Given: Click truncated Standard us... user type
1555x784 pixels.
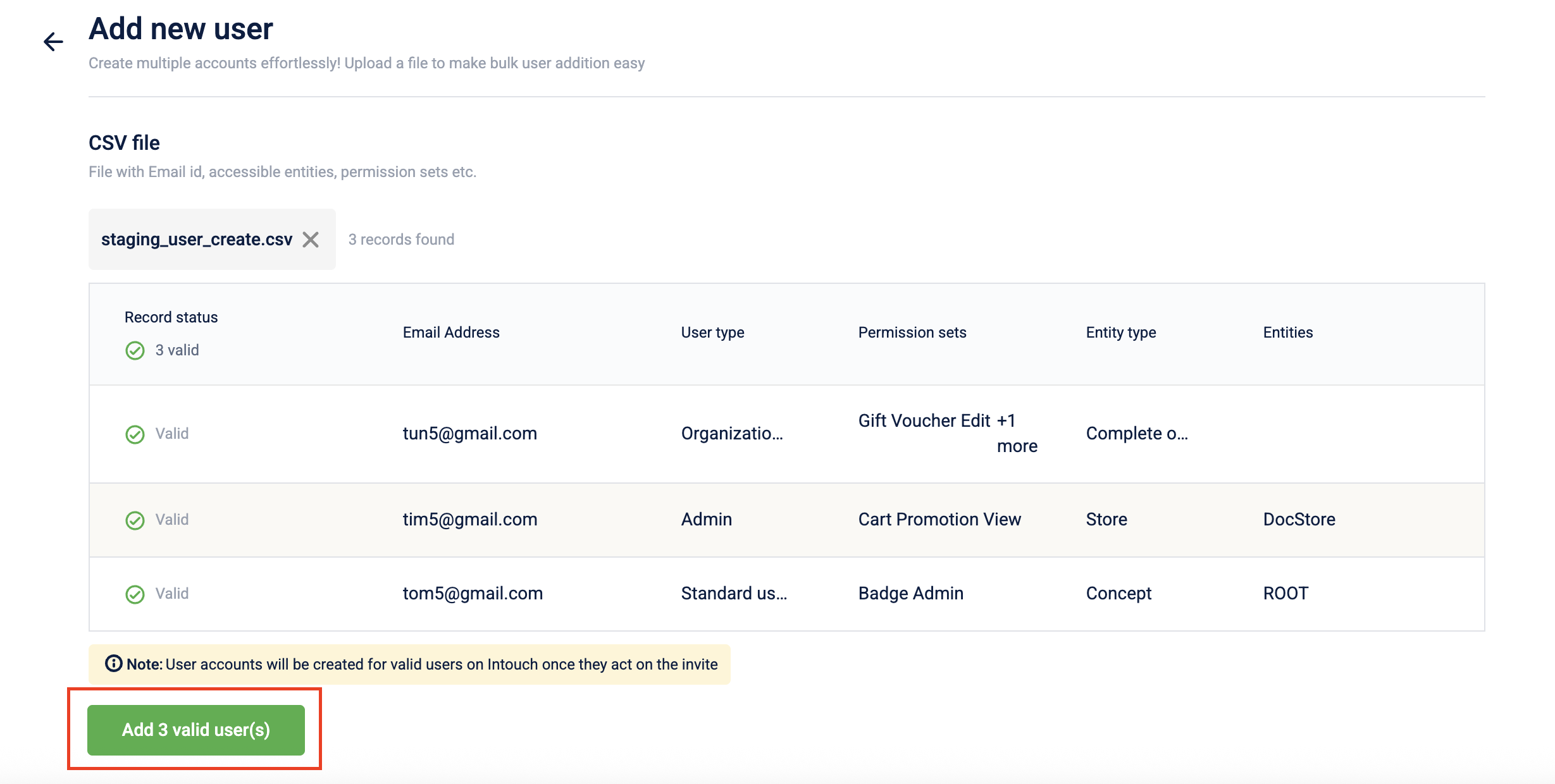Looking at the screenshot, I should click(734, 594).
